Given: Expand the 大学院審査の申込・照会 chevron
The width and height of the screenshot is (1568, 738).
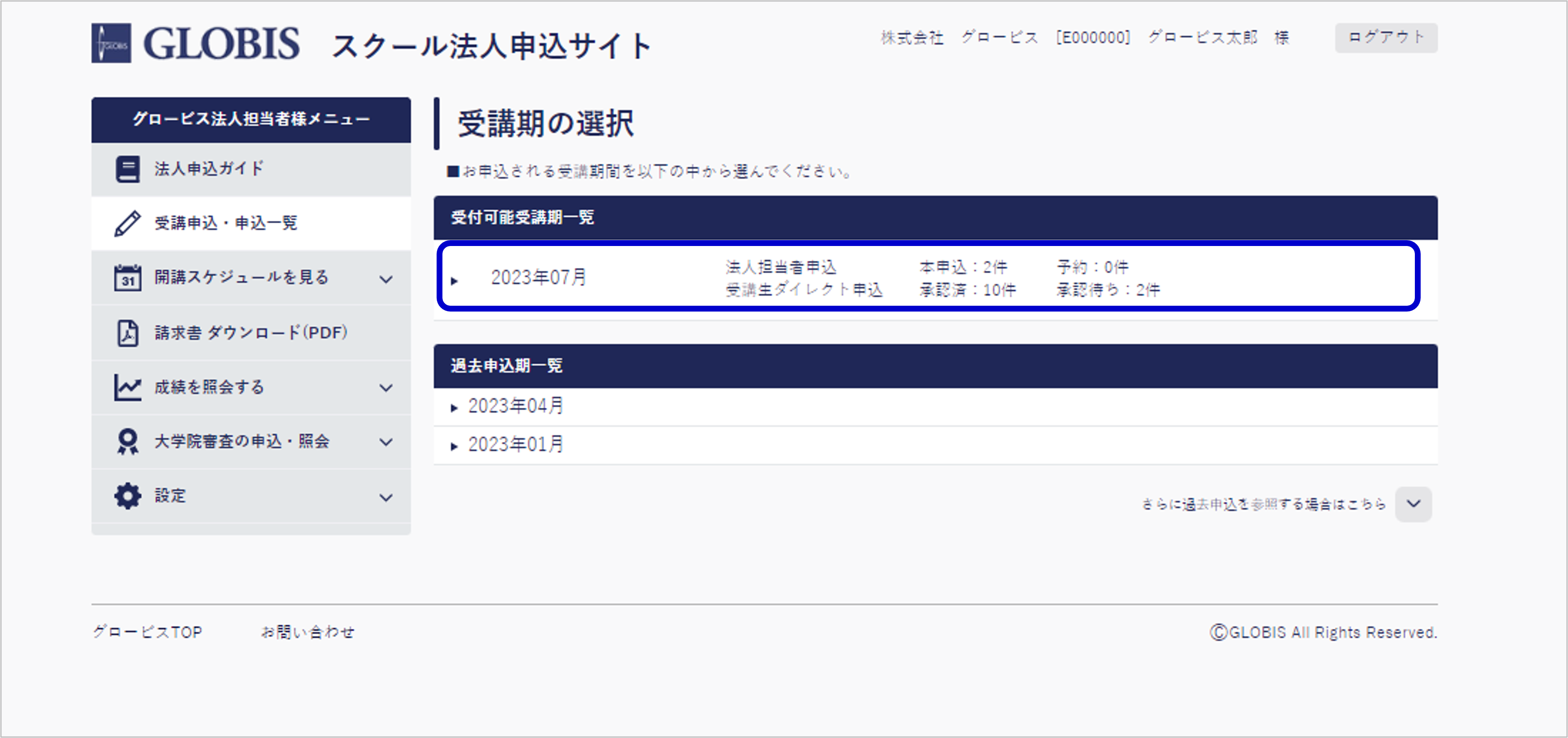Looking at the screenshot, I should pos(386,442).
